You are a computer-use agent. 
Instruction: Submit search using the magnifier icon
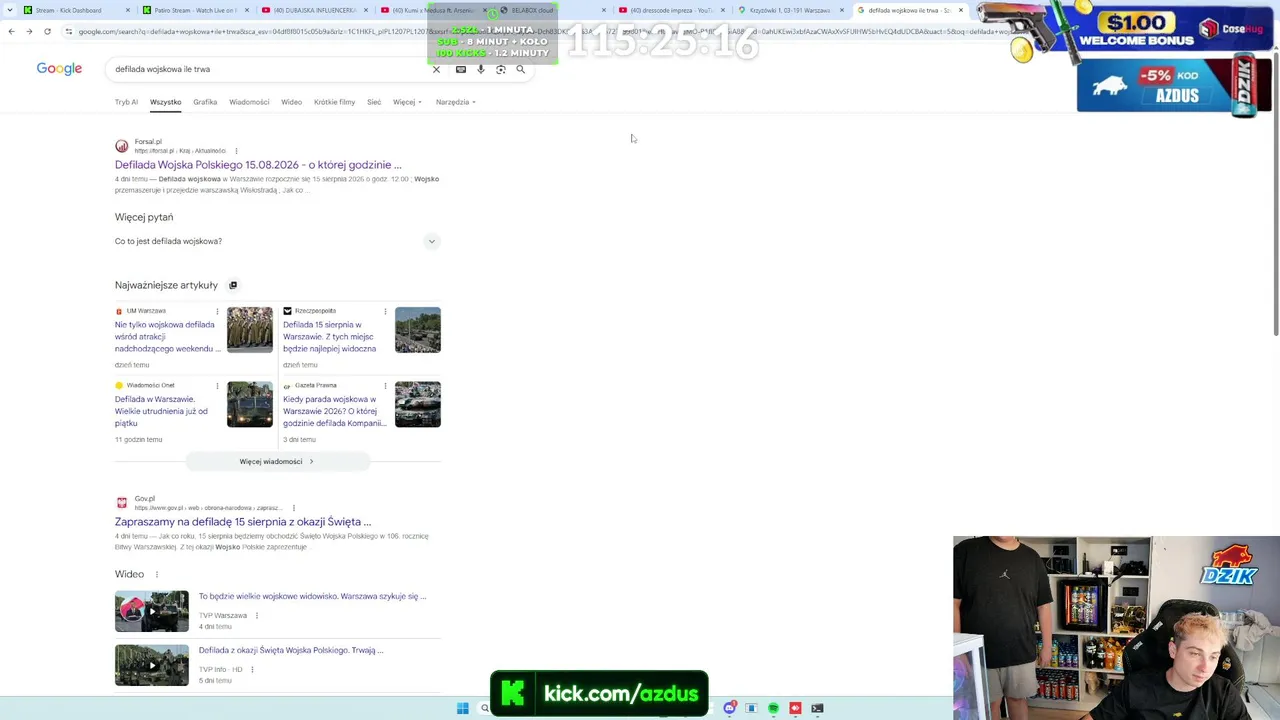[520, 69]
